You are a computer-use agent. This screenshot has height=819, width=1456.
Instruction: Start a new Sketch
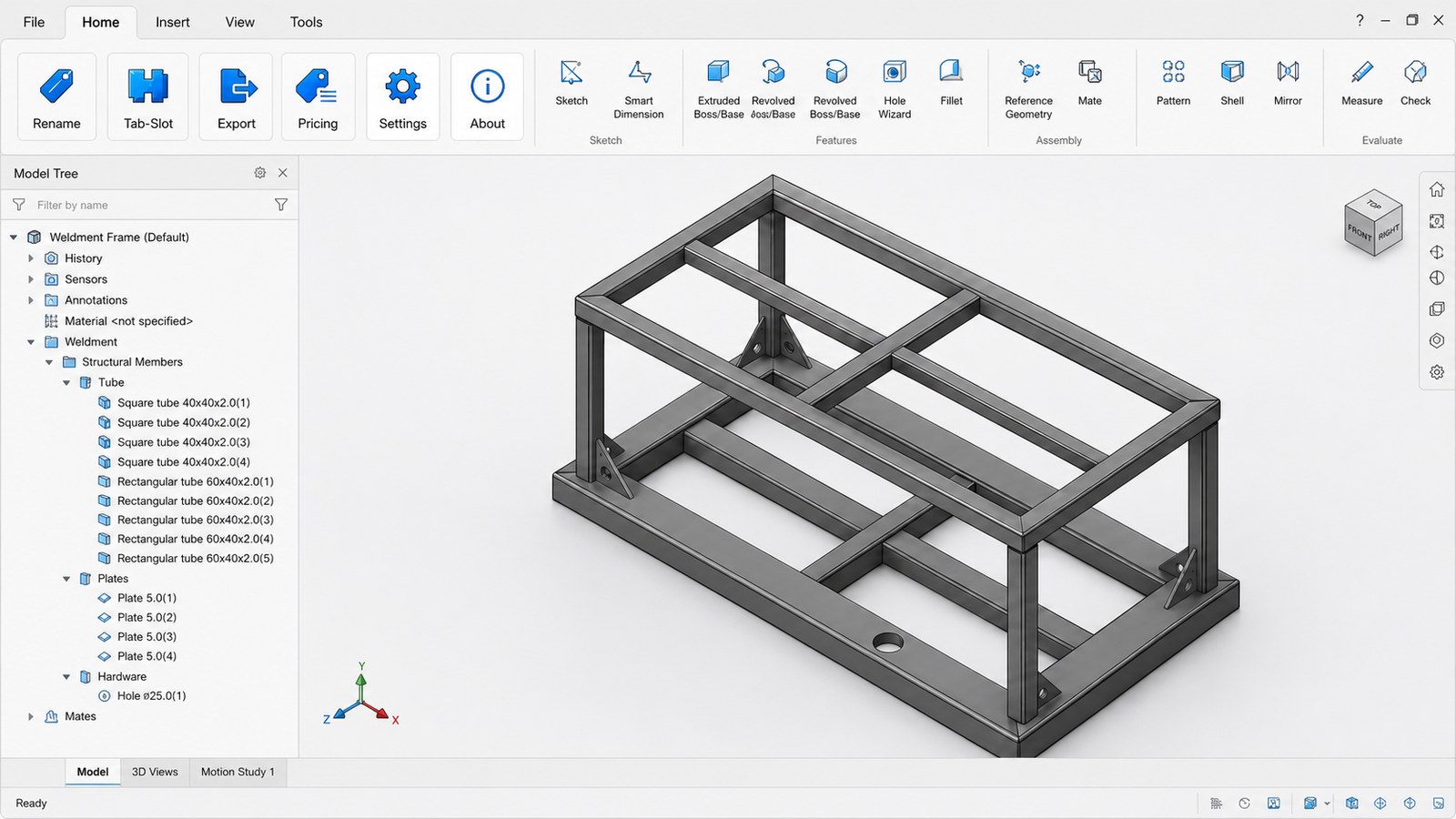click(x=571, y=83)
